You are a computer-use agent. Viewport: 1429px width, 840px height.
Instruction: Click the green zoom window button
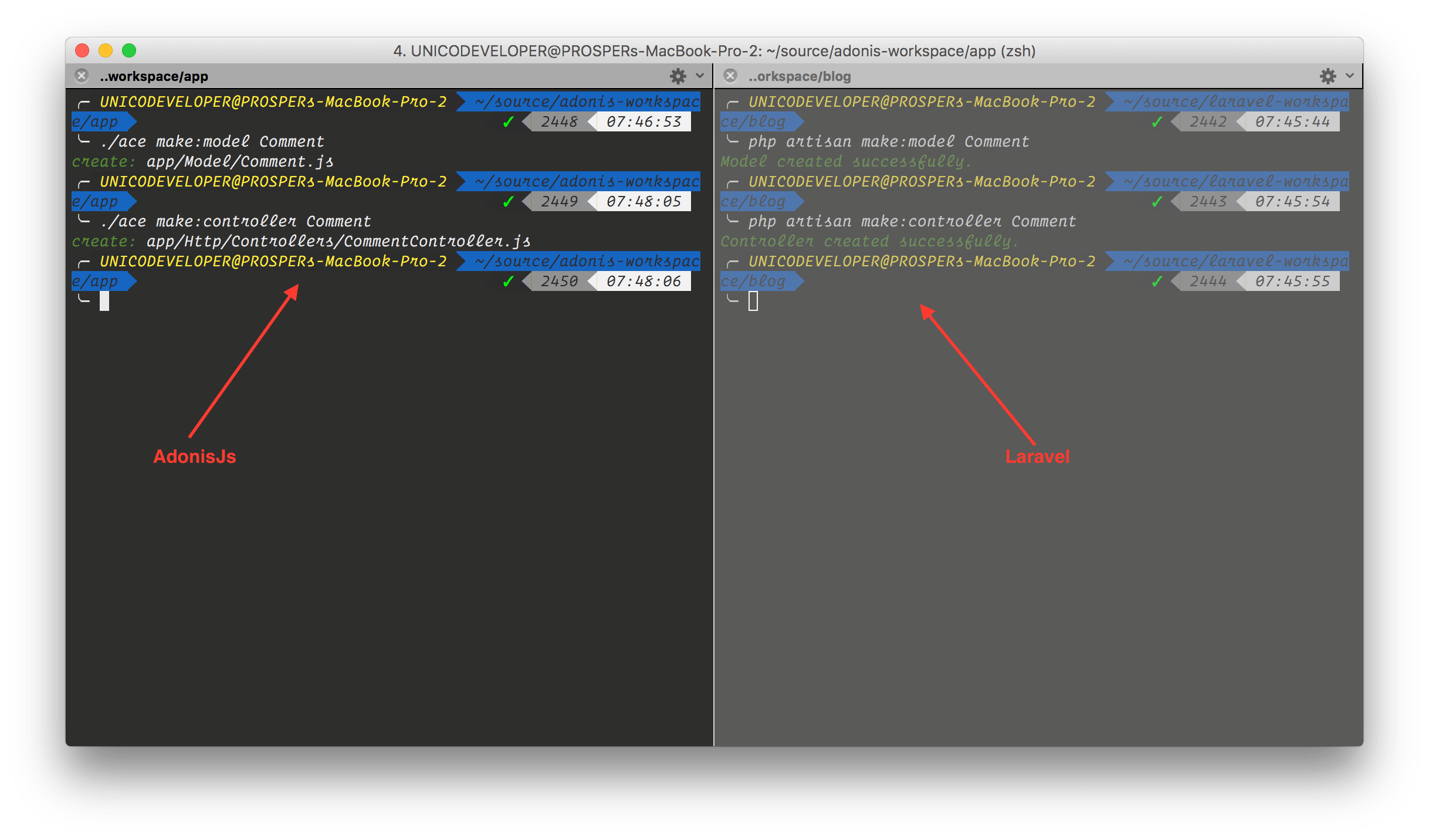click(129, 51)
